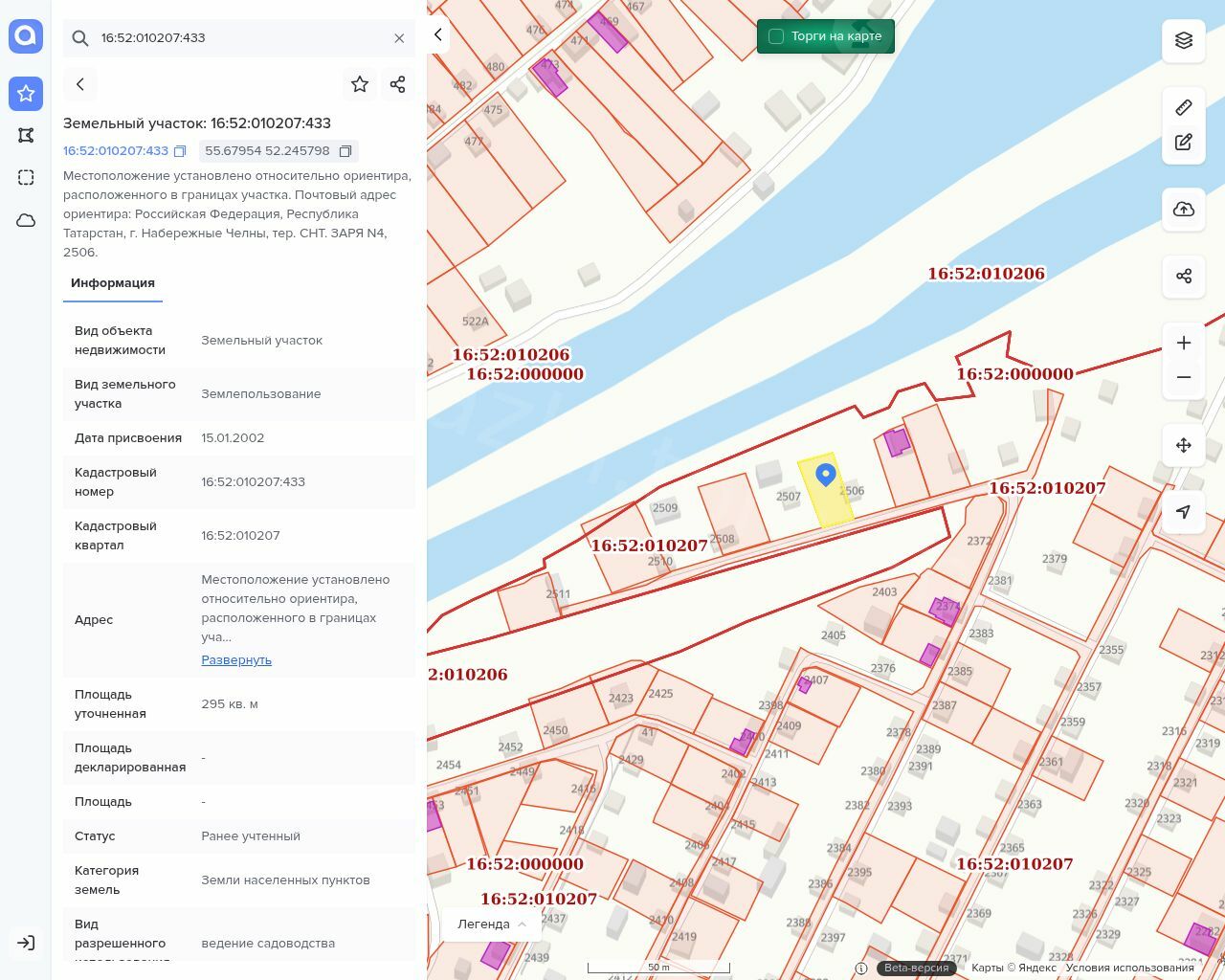Screen dimensions: 1225x980
Task: Expand the Легенда panel
Action: point(492,924)
